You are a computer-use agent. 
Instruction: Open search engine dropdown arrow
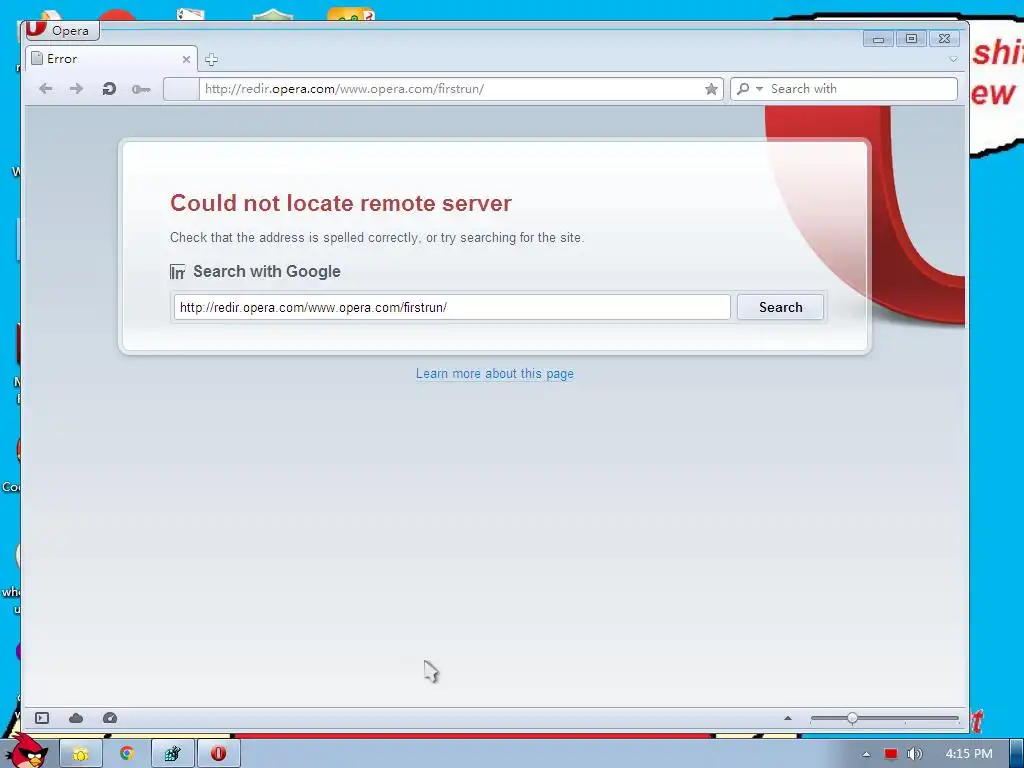point(759,89)
